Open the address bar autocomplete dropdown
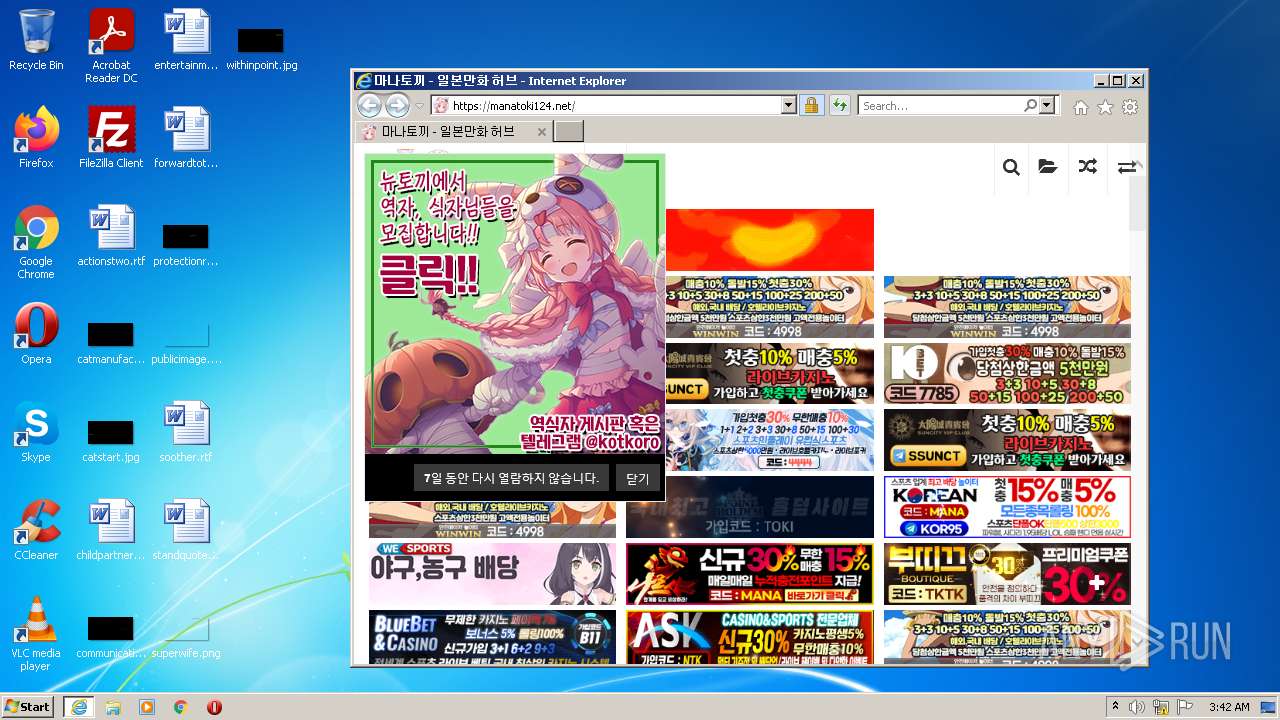 pyautogui.click(x=788, y=105)
